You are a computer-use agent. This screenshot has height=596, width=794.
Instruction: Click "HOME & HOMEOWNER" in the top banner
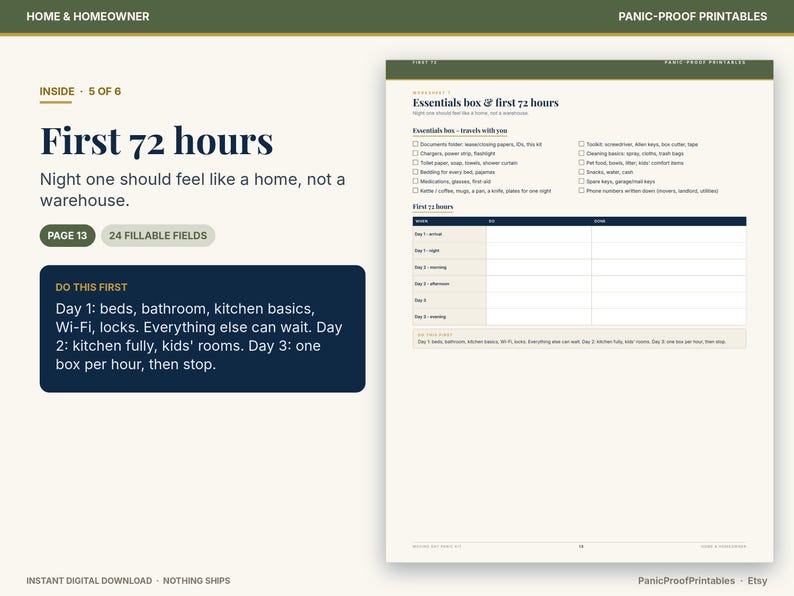[88, 16]
